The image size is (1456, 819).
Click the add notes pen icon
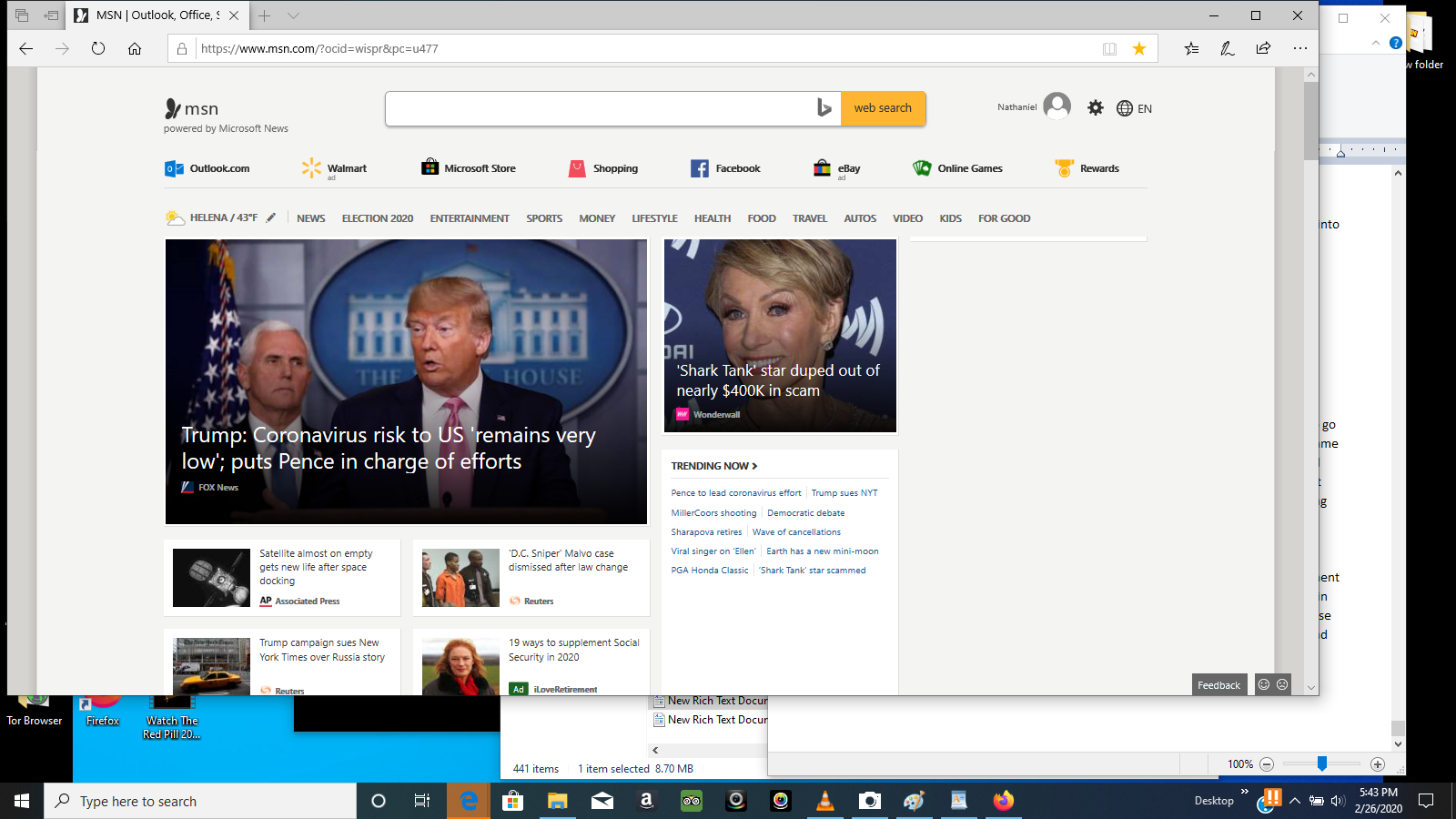pyautogui.click(x=1228, y=49)
